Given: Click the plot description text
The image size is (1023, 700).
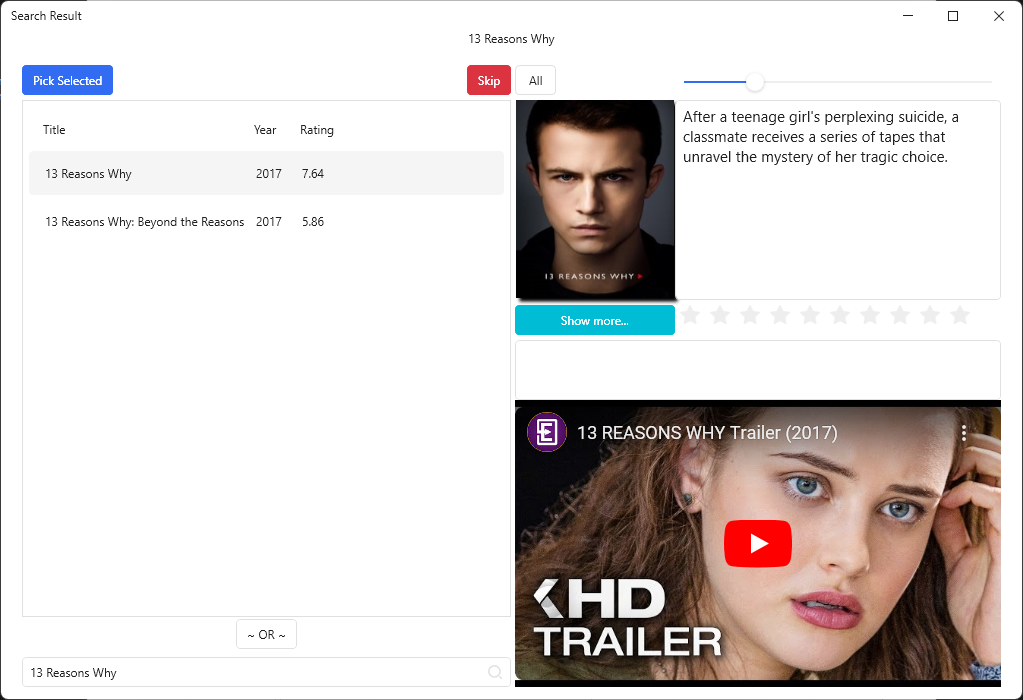Looking at the screenshot, I should [821, 137].
